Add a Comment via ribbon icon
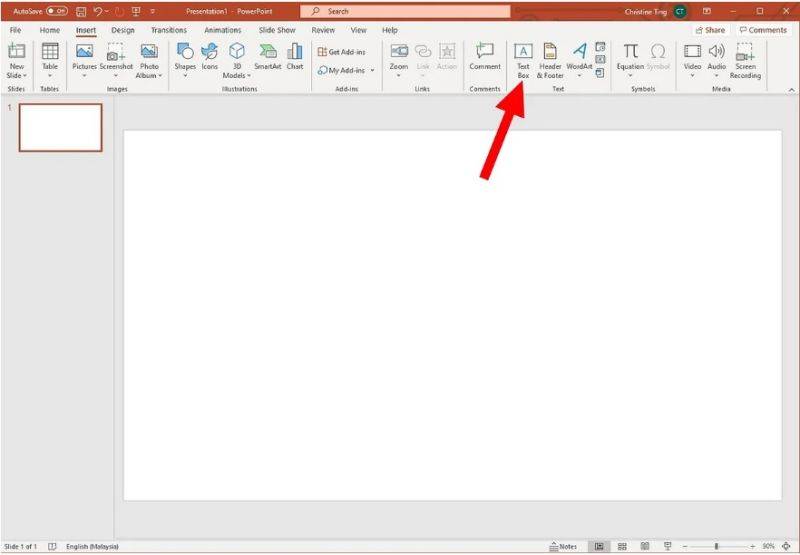Image resolution: width=800 pixels, height=555 pixels. pos(485,58)
